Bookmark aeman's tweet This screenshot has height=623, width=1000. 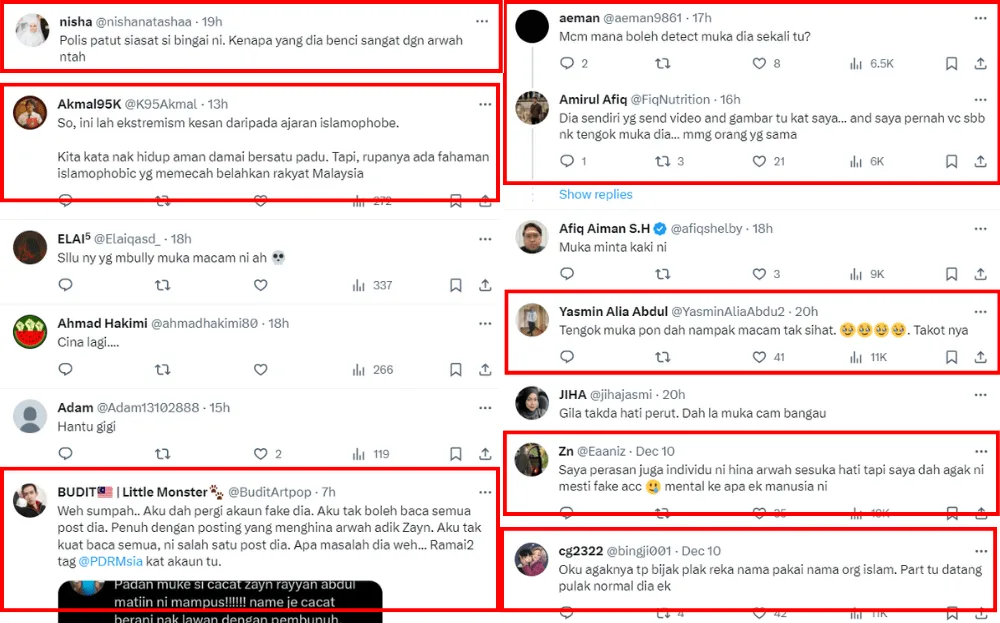click(952, 63)
